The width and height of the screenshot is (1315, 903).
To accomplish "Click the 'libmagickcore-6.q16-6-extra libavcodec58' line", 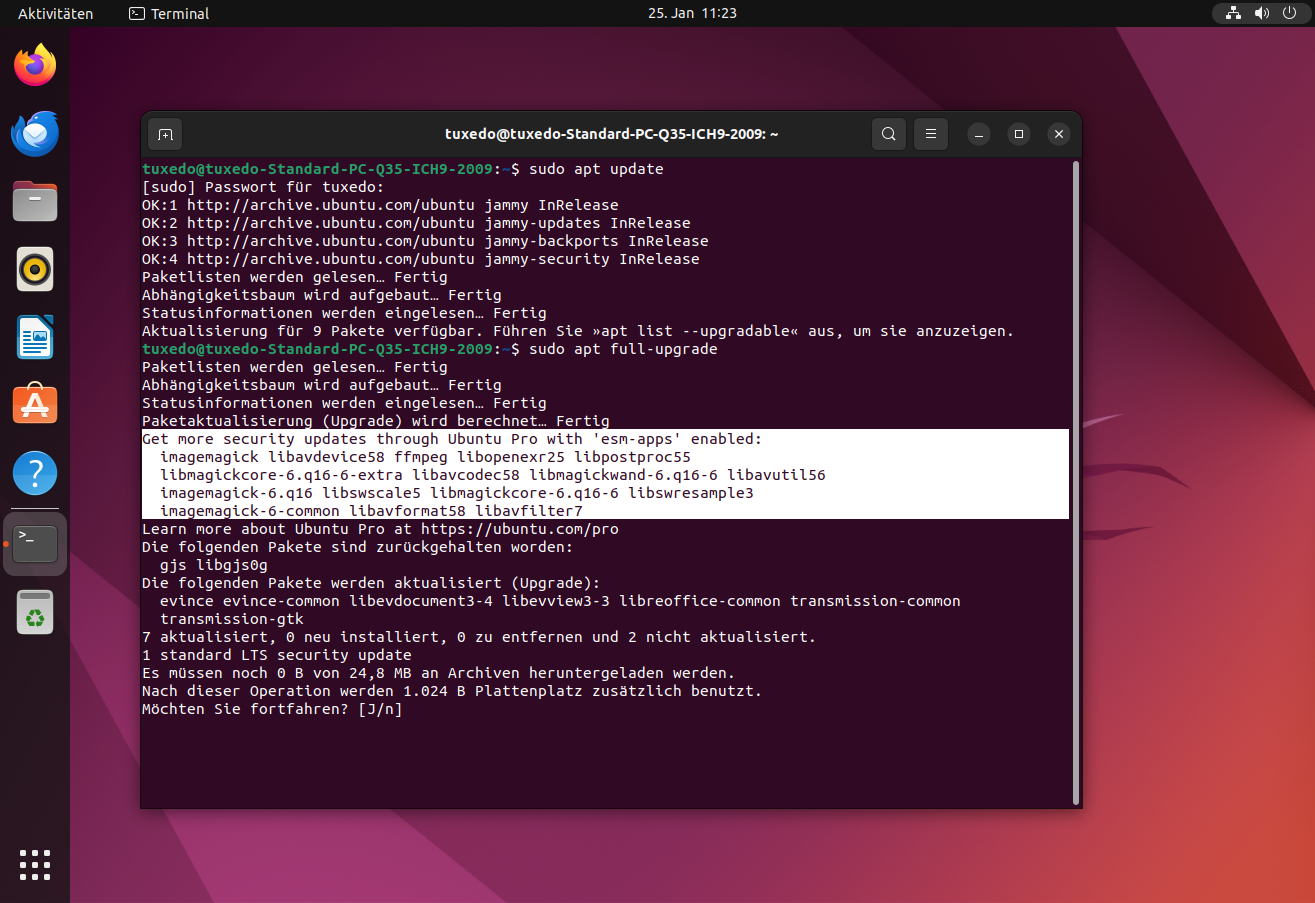I will click(493, 475).
